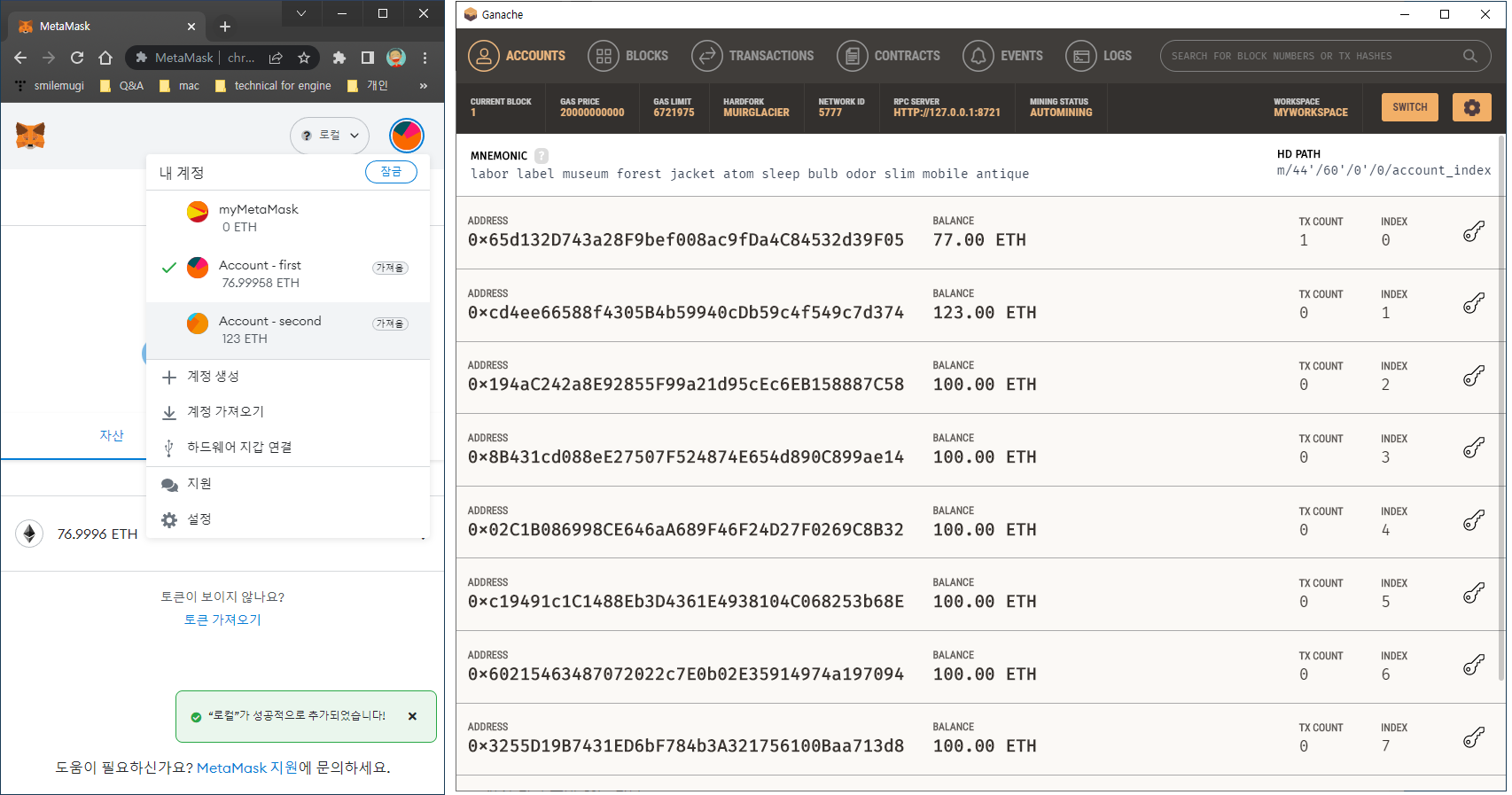Reload the Chrome page

tap(77, 58)
